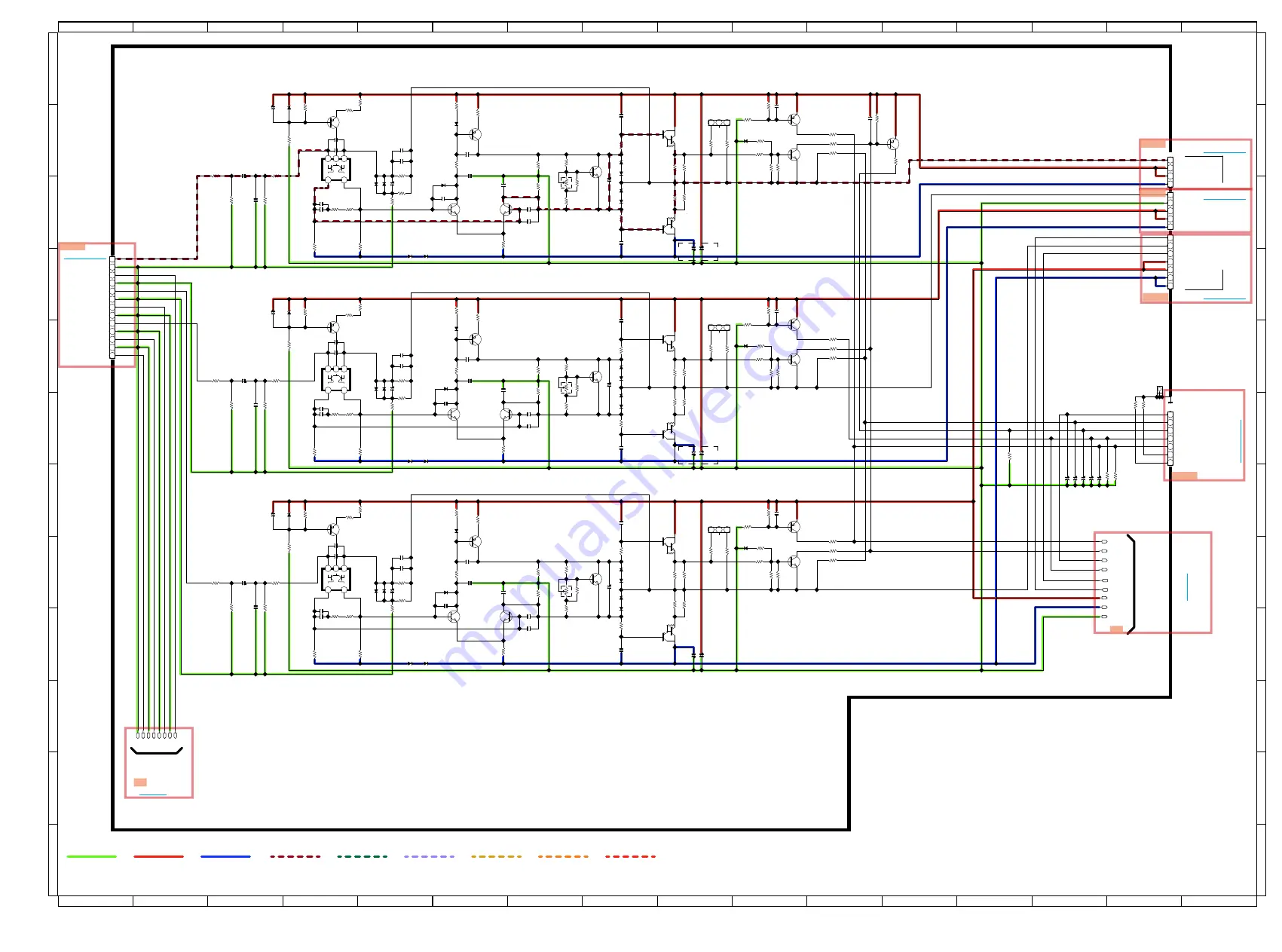Select the dashed dark green legend line
Screen dimensions: 1282x952
click(363, 856)
